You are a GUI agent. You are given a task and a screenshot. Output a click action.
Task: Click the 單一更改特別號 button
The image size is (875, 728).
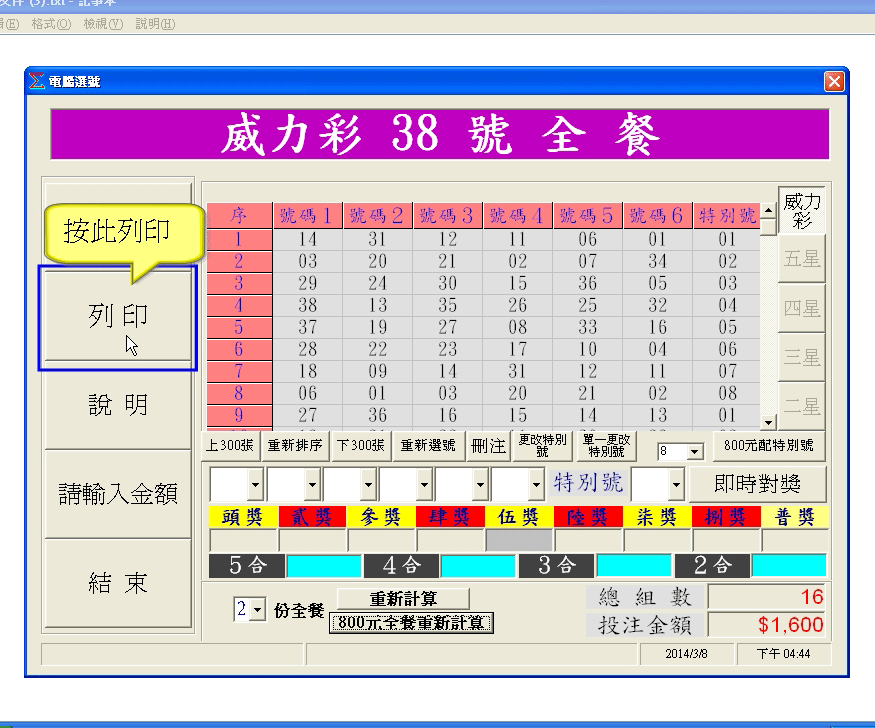coord(606,446)
